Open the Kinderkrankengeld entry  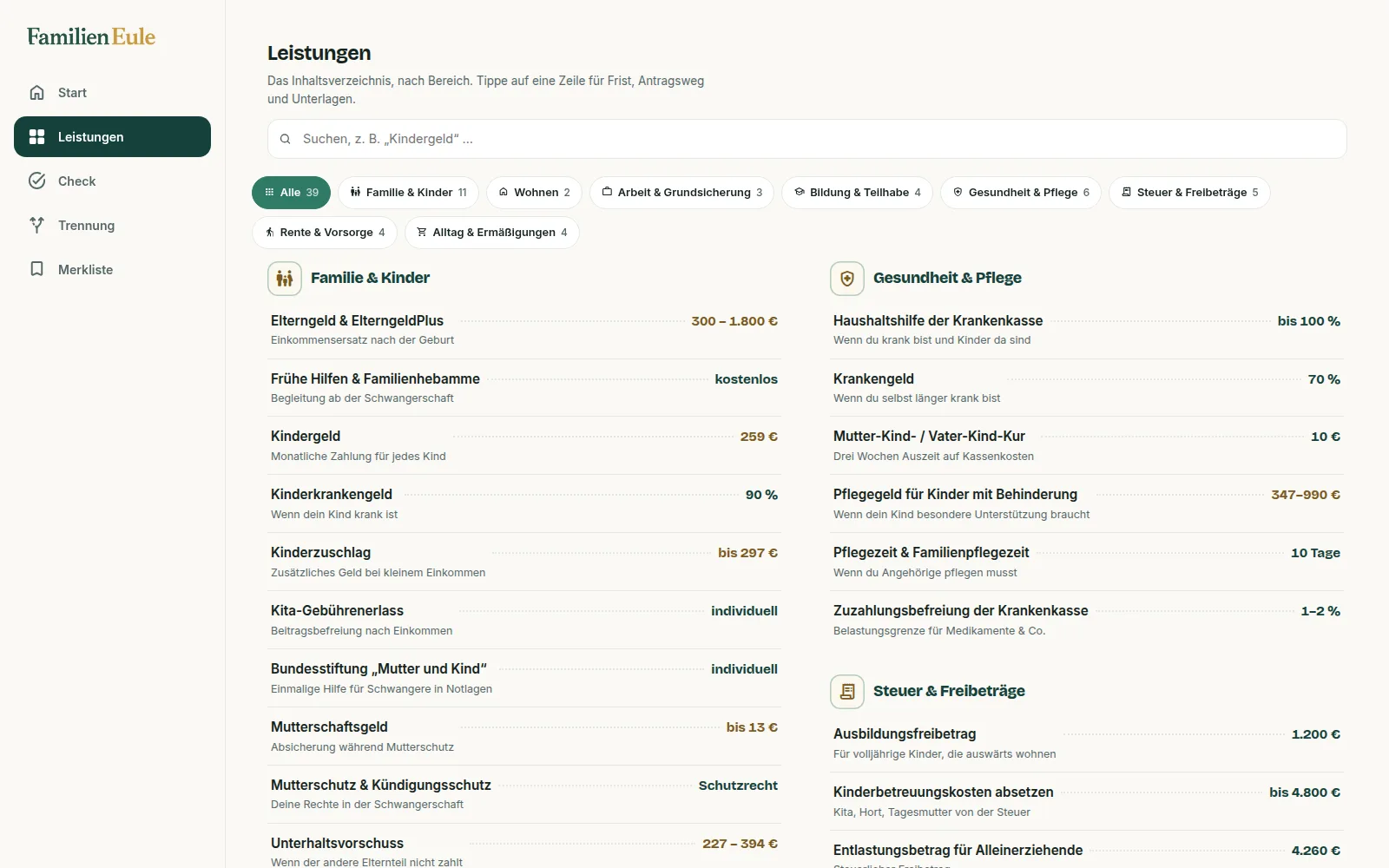[x=524, y=503]
